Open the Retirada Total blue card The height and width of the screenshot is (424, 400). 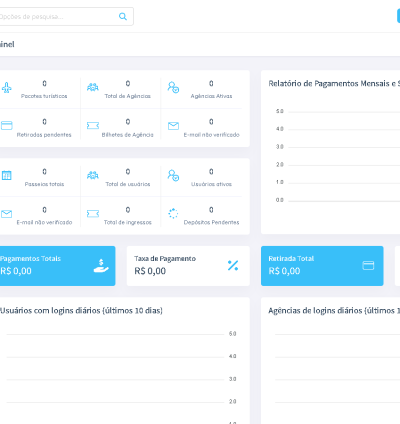coord(322,266)
